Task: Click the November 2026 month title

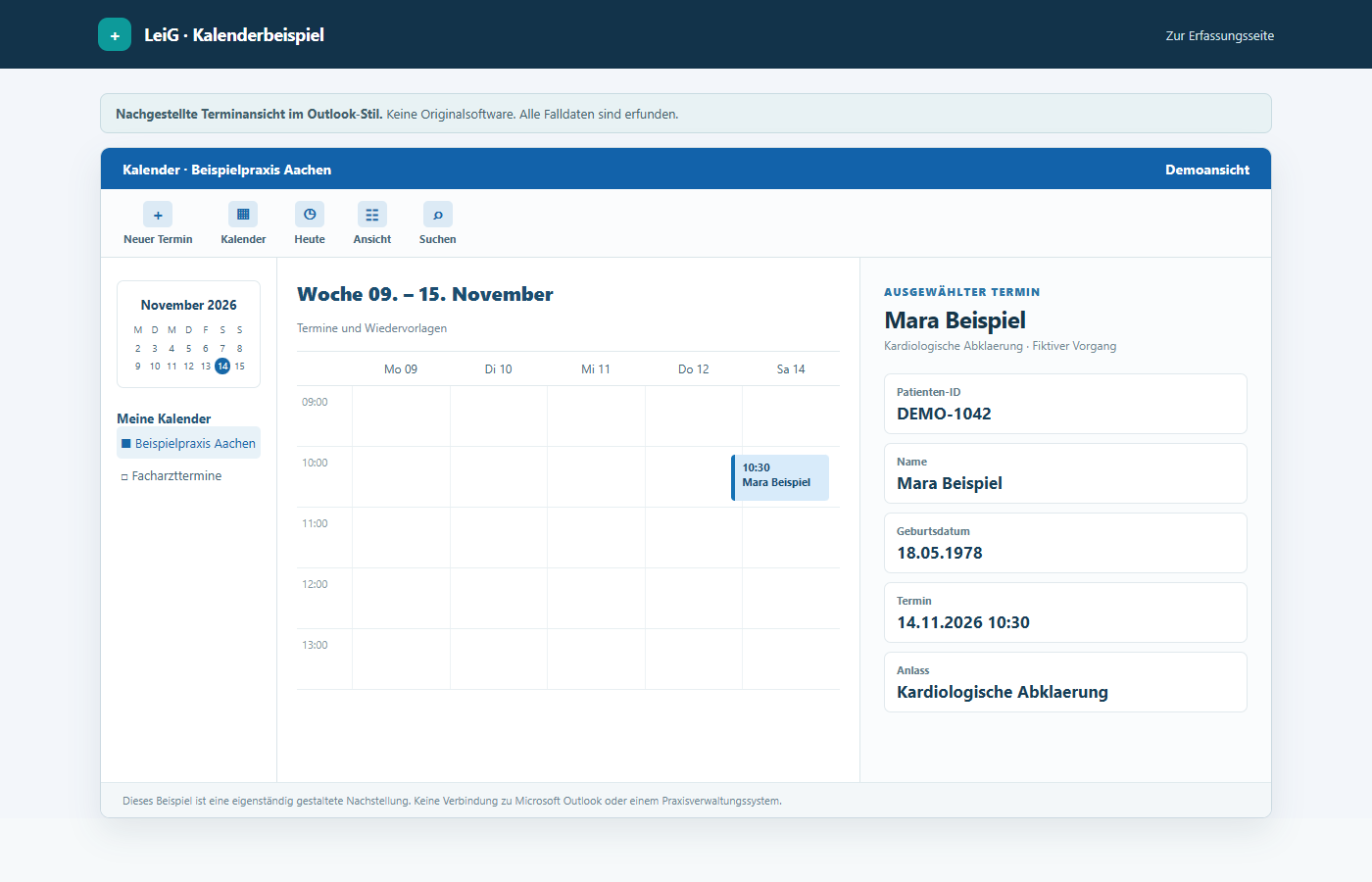Action: pos(188,305)
